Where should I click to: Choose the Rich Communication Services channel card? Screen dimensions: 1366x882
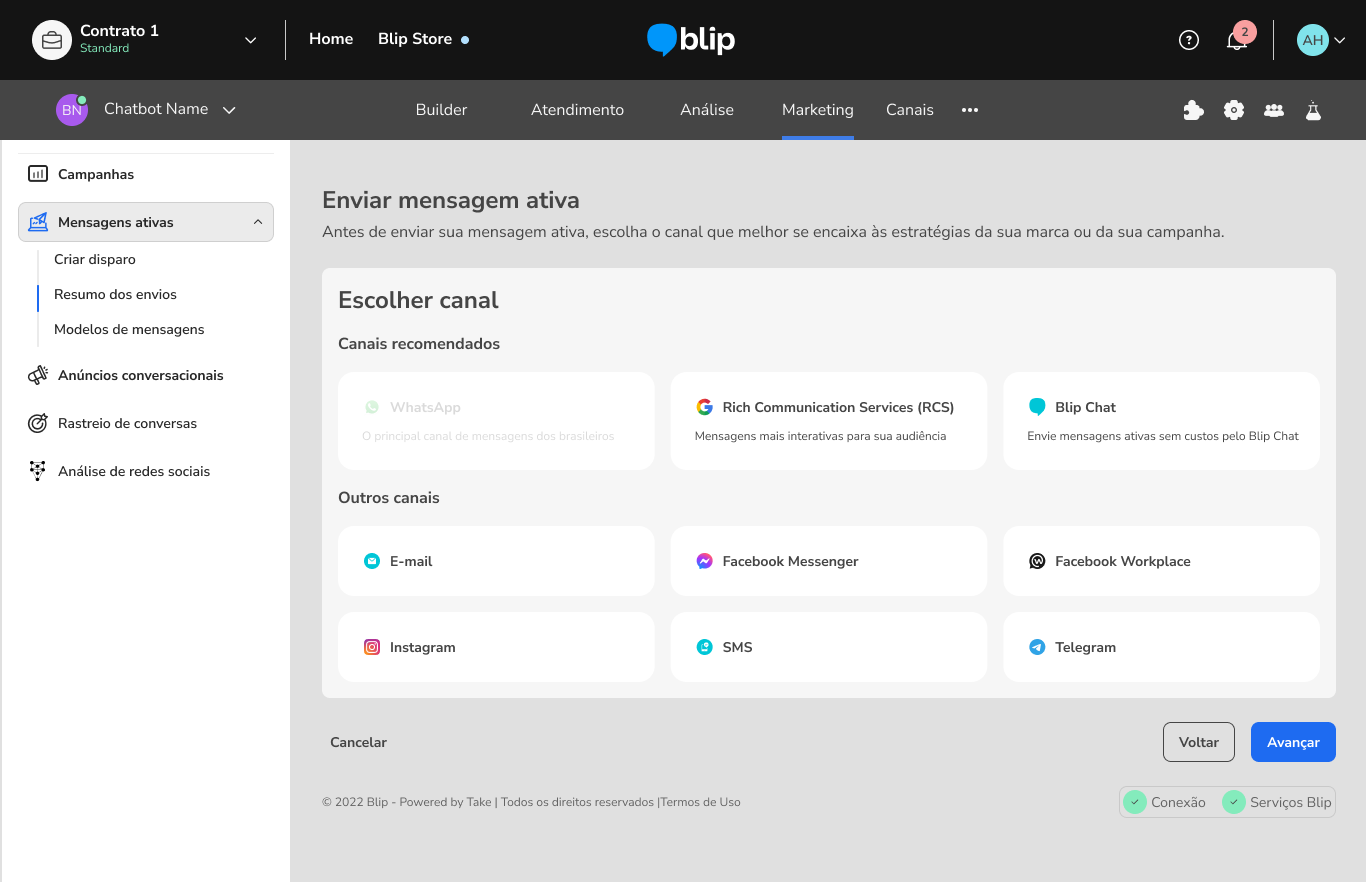coord(828,421)
